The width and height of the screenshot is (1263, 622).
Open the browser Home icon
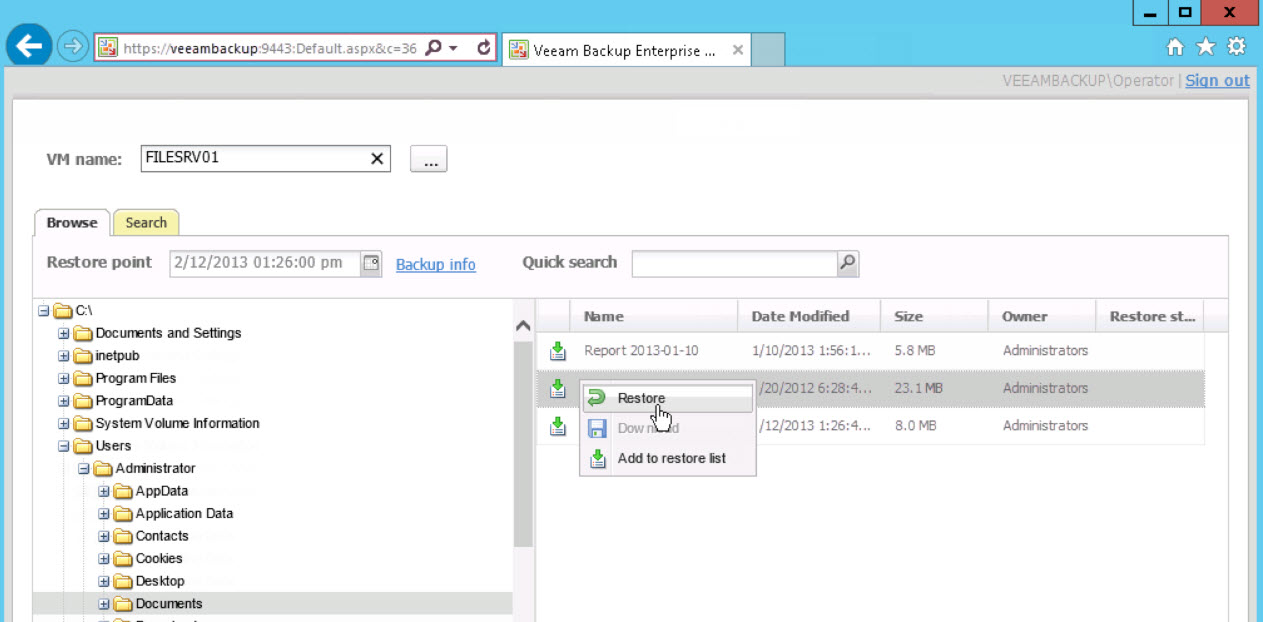(x=1176, y=47)
